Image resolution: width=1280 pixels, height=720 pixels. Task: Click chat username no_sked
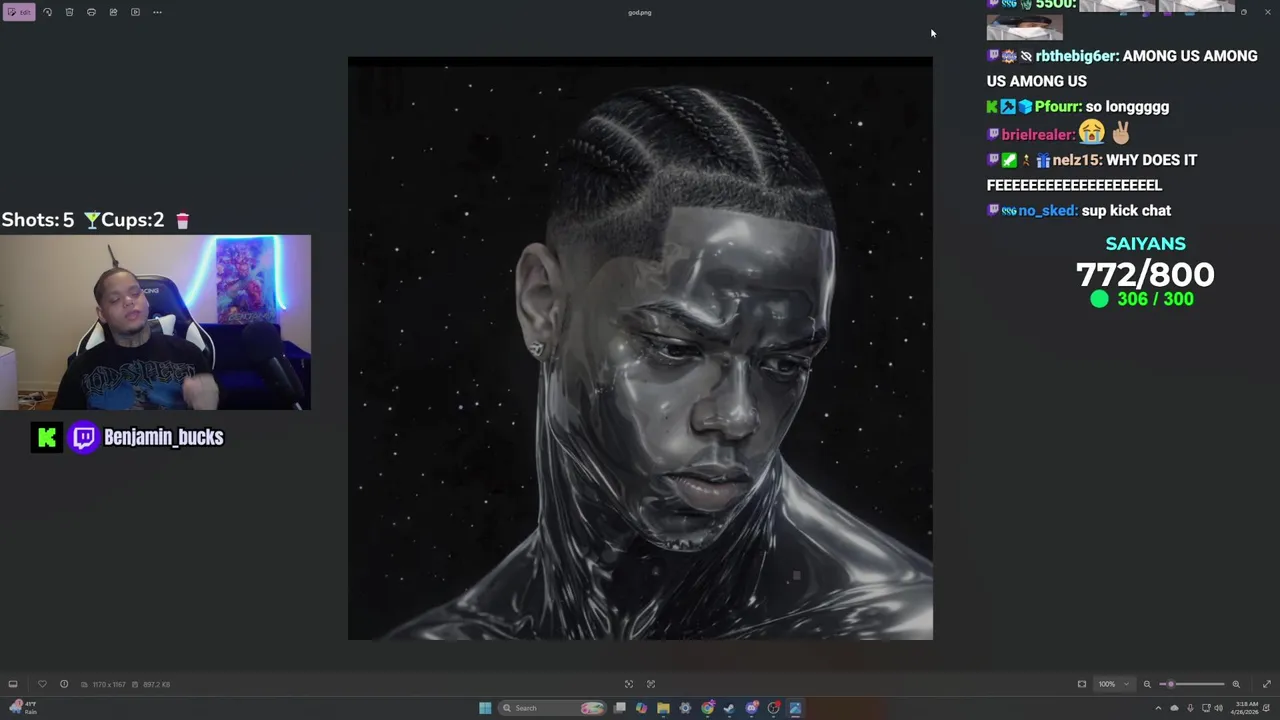tap(1047, 211)
